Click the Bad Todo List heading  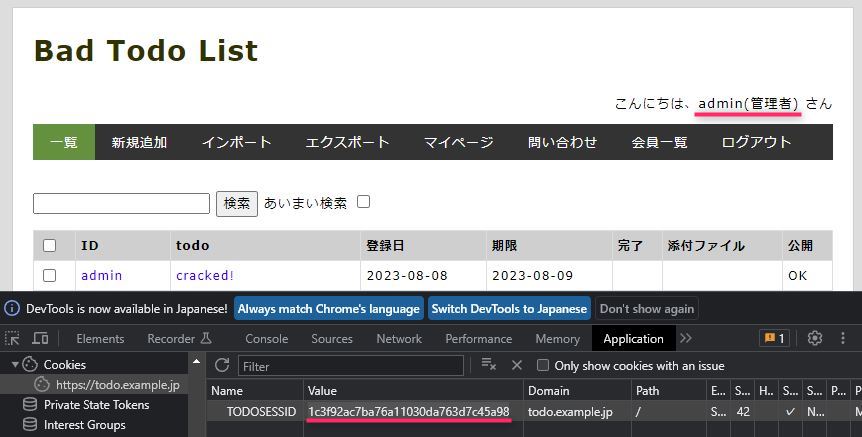[x=146, y=51]
